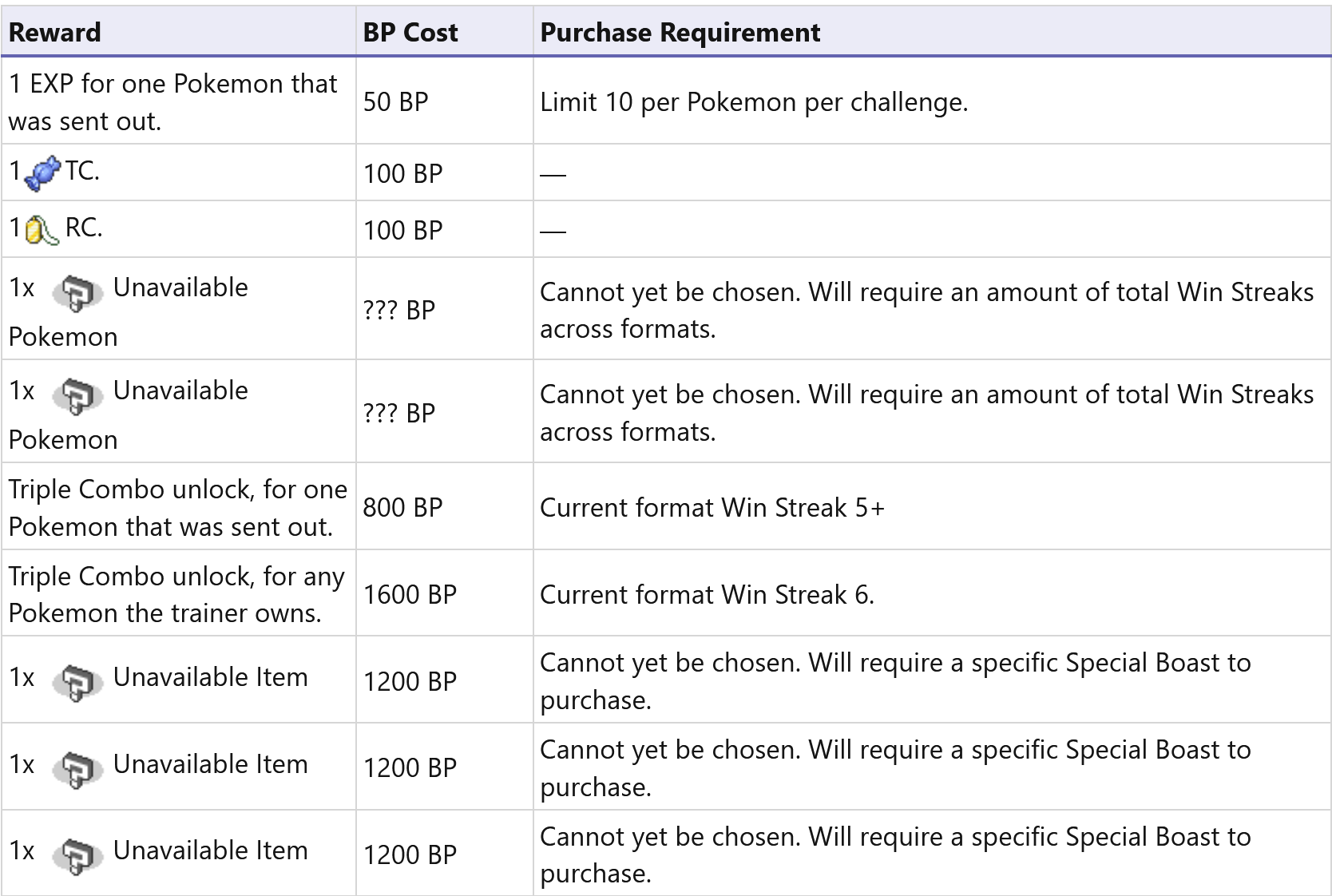
Task: Click the '1 EXP for one Pokemon' reward cell
Action: (172, 102)
